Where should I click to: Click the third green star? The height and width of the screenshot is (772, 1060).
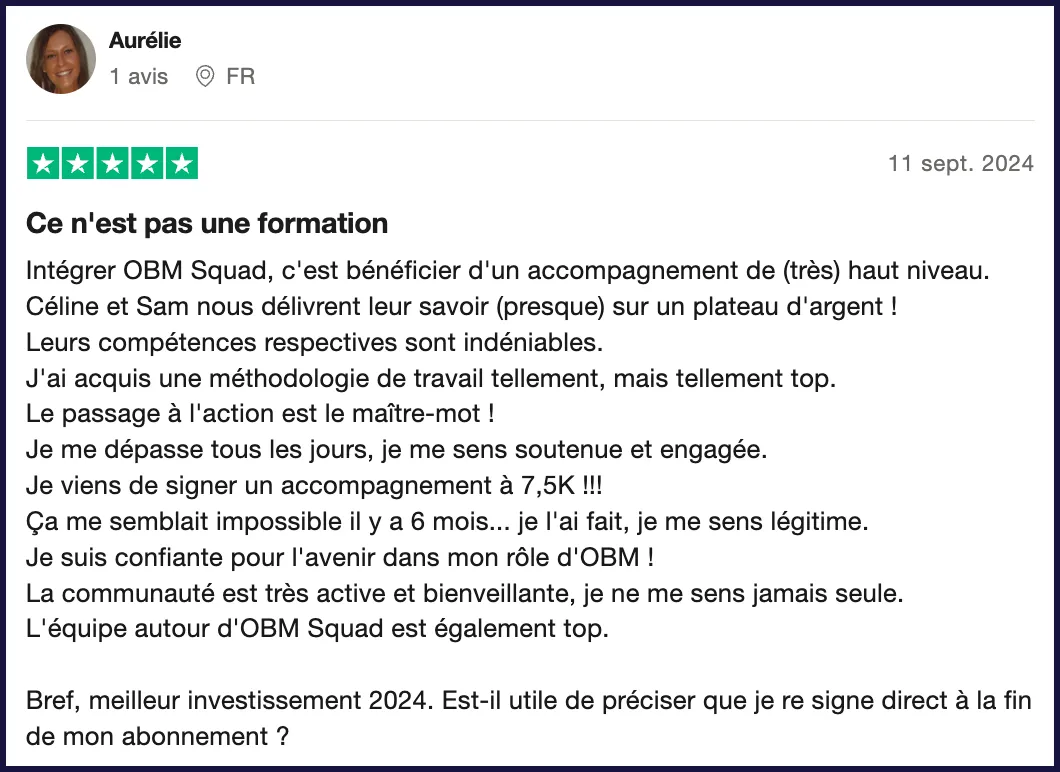(x=112, y=163)
